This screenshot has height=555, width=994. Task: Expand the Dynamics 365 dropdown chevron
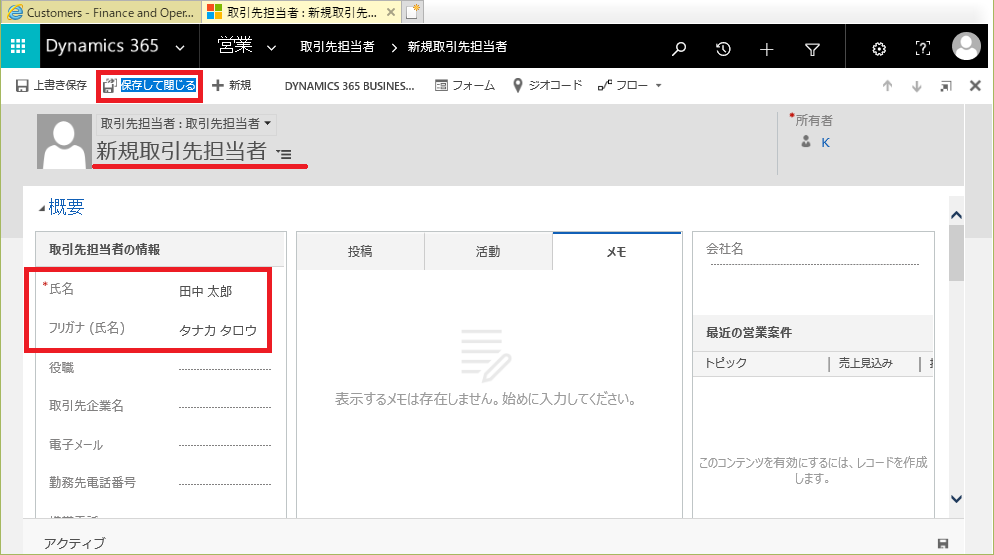pos(180,48)
